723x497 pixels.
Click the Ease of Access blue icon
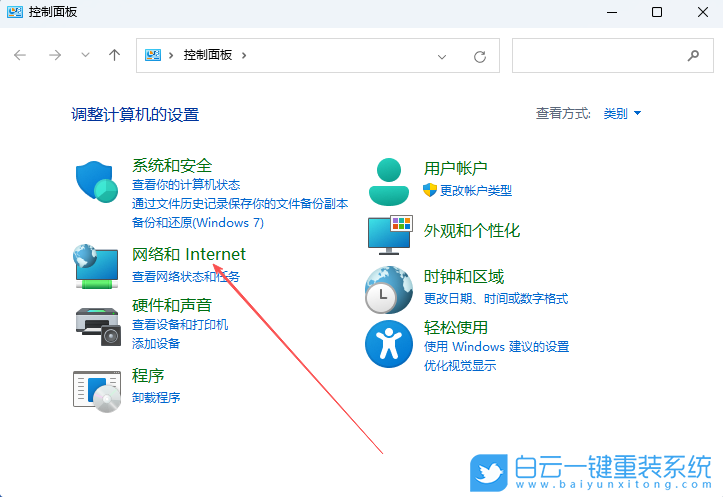pyautogui.click(x=389, y=344)
